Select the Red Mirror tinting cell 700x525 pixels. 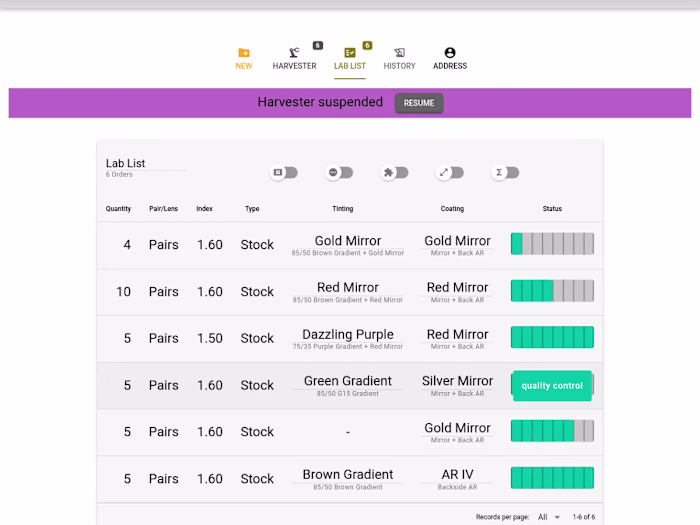click(348, 292)
